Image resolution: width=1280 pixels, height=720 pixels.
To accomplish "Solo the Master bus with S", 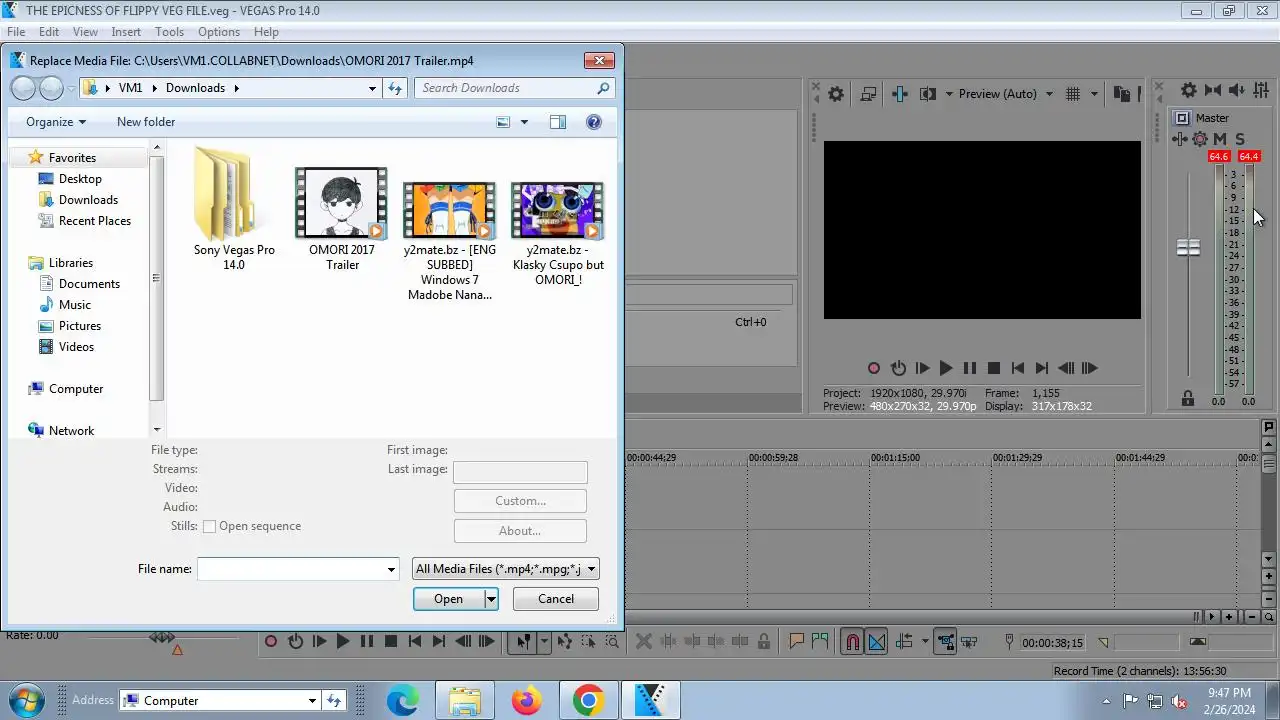I will tap(1240, 139).
